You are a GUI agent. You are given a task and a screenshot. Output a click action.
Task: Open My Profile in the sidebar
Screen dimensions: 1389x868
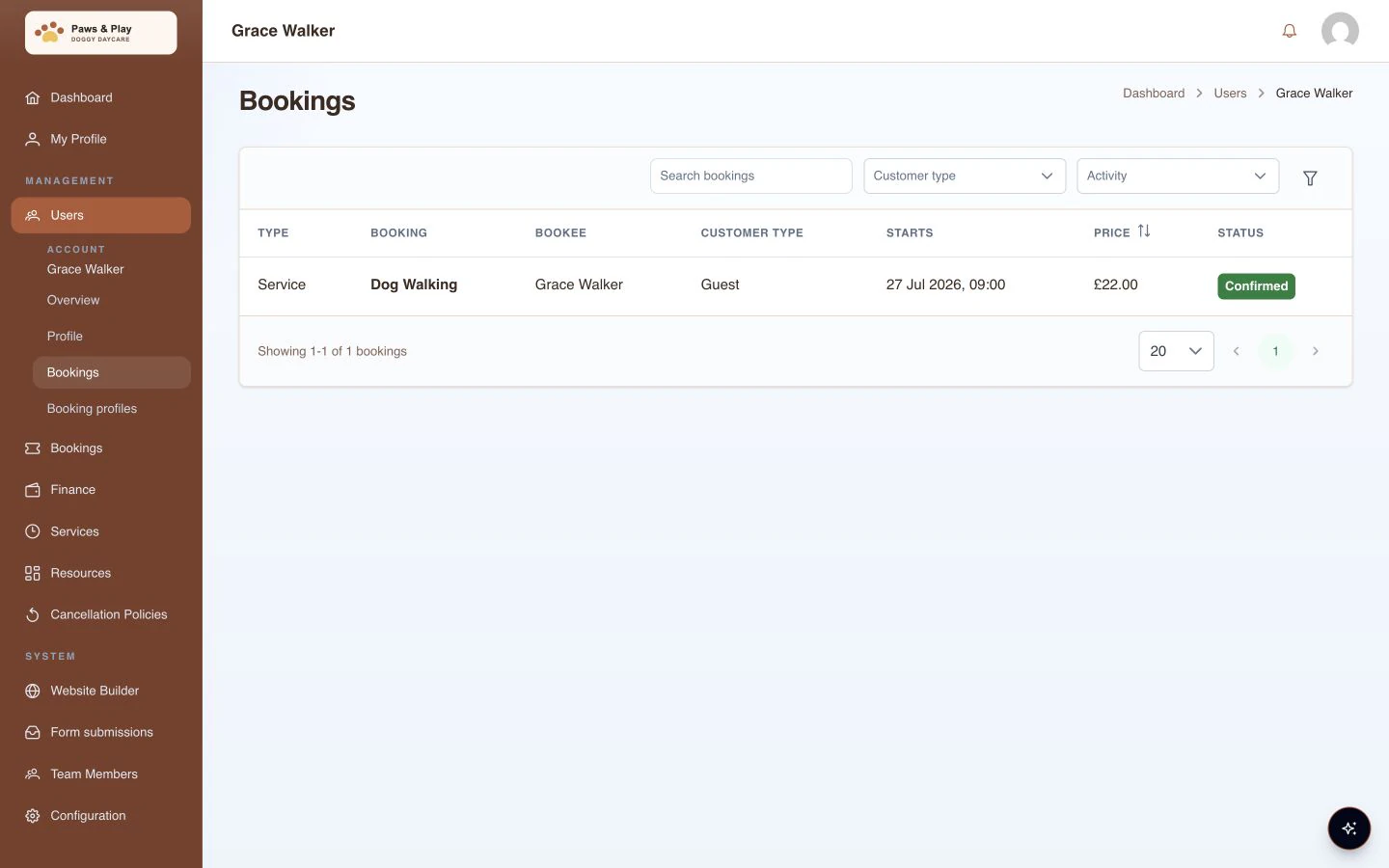point(100,139)
